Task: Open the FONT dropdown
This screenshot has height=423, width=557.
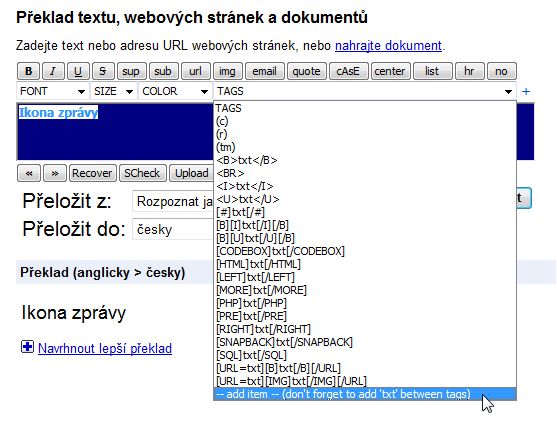Action: [53, 92]
